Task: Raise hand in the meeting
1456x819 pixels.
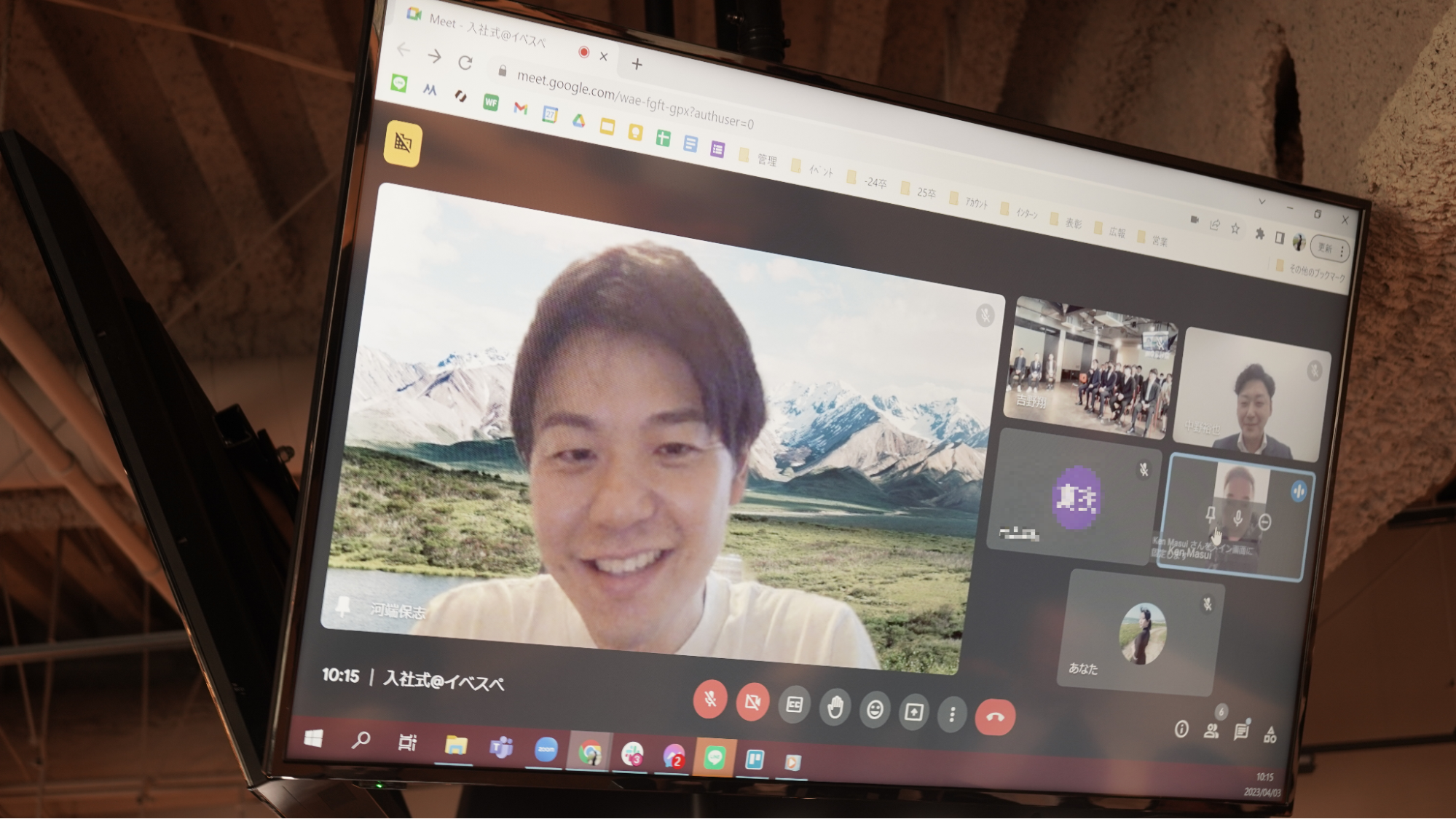Action: pyautogui.click(x=835, y=707)
